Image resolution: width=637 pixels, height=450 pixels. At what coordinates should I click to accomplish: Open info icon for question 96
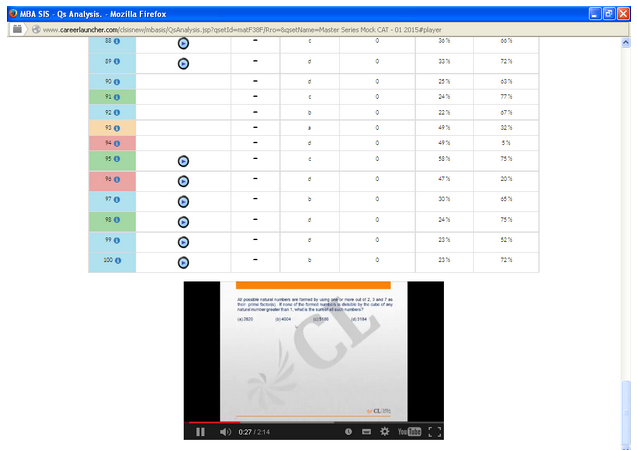pyautogui.click(x=117, y=179)
